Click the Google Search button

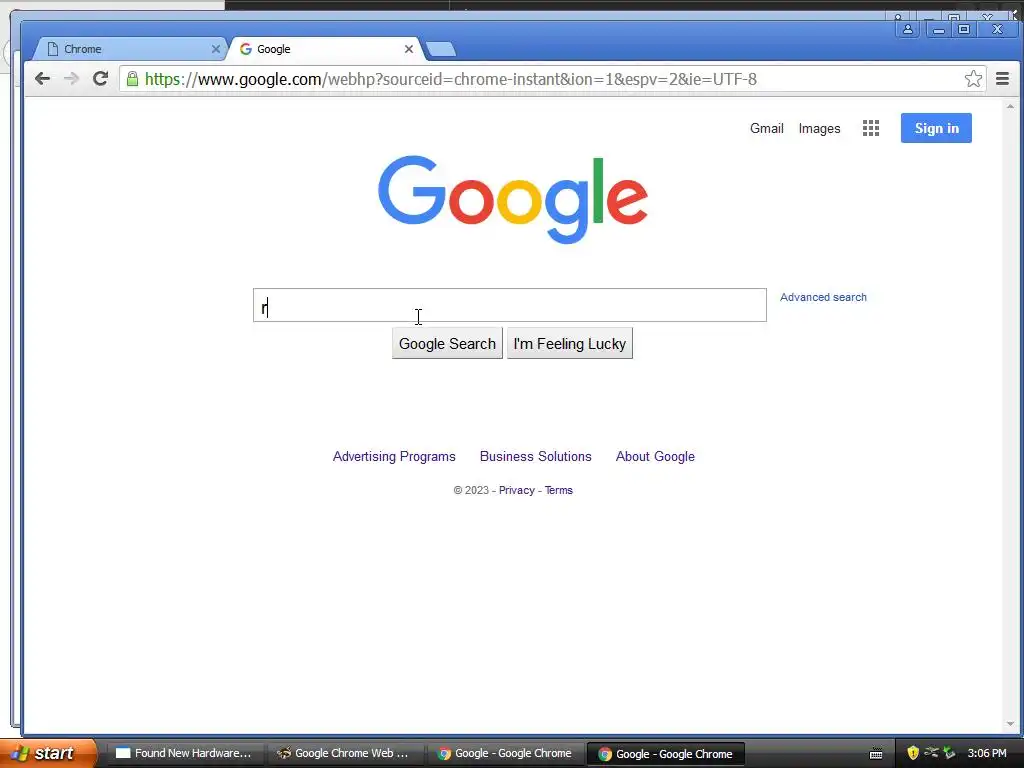(447, 344)
